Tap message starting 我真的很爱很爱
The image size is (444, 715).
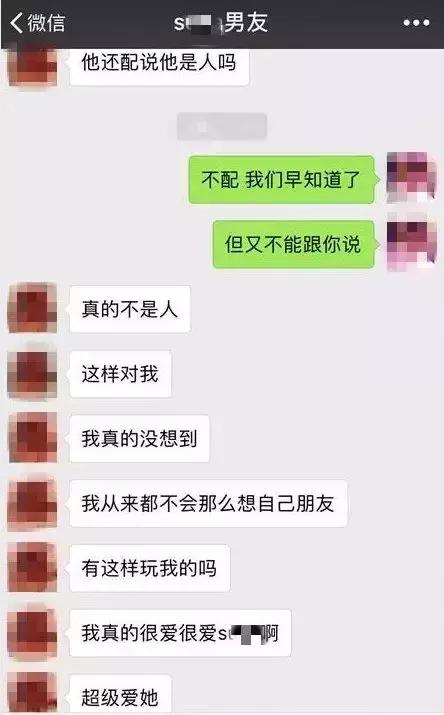(179, 633)
